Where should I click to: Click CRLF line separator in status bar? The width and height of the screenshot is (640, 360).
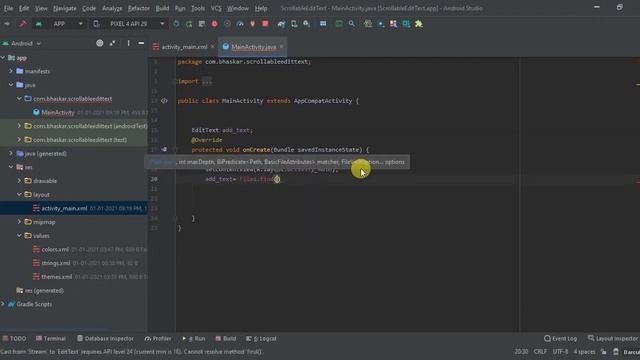(x=540, y=352)
